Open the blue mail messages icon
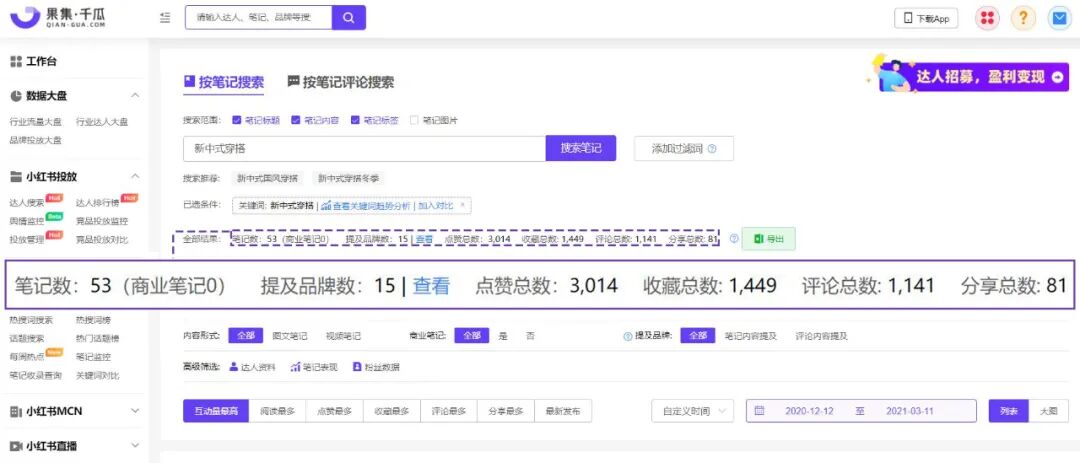 coord(1059,19)
